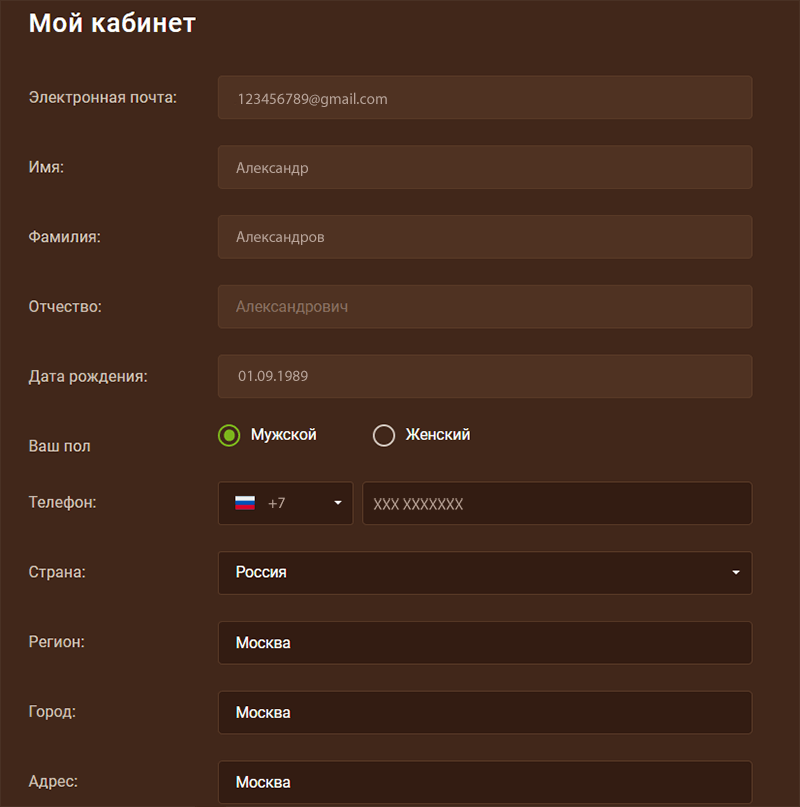Open phone country code dropdown arrow
800x807 pixels.
[x=338, y=503]
